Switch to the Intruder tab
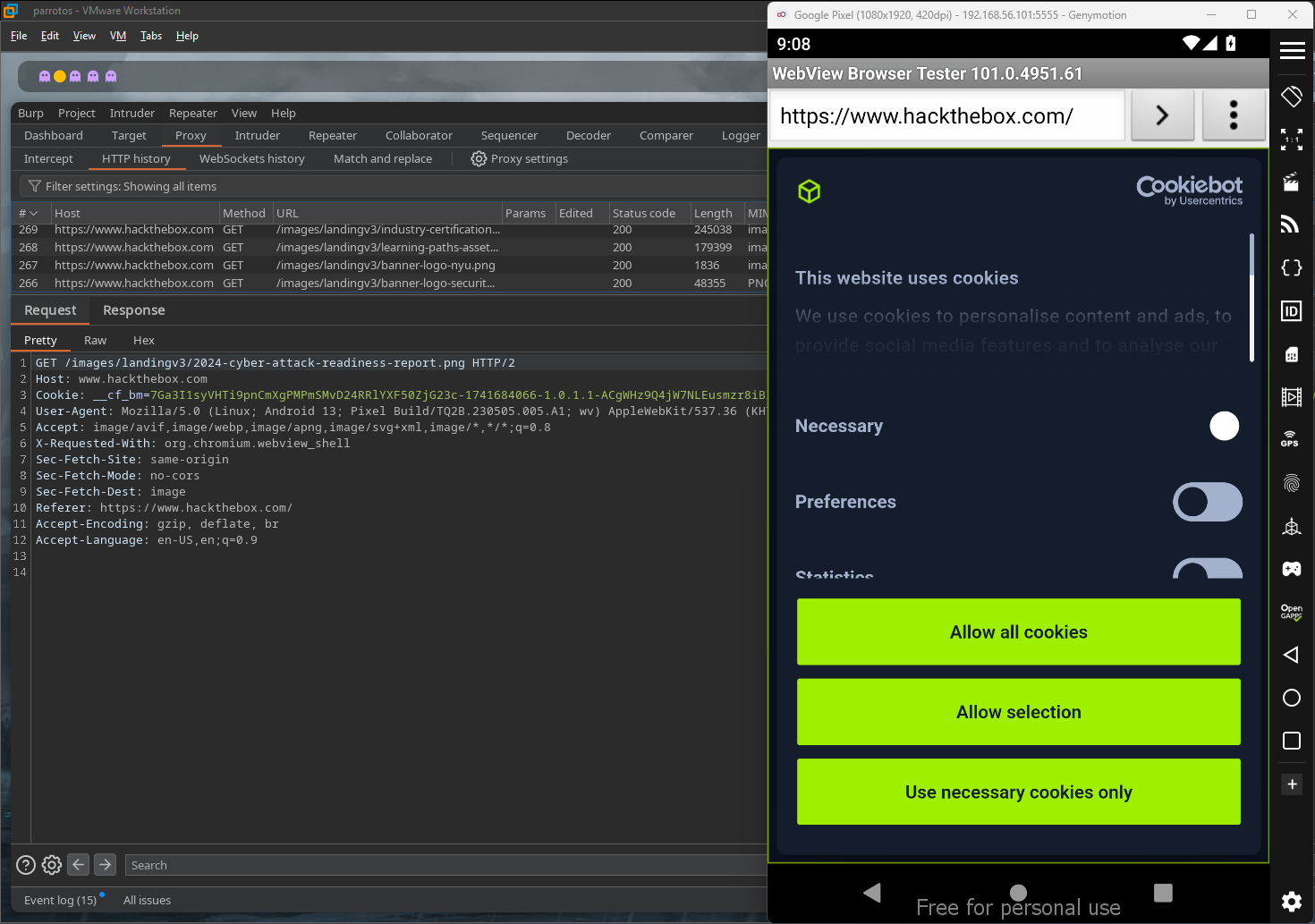 point(258,135)
